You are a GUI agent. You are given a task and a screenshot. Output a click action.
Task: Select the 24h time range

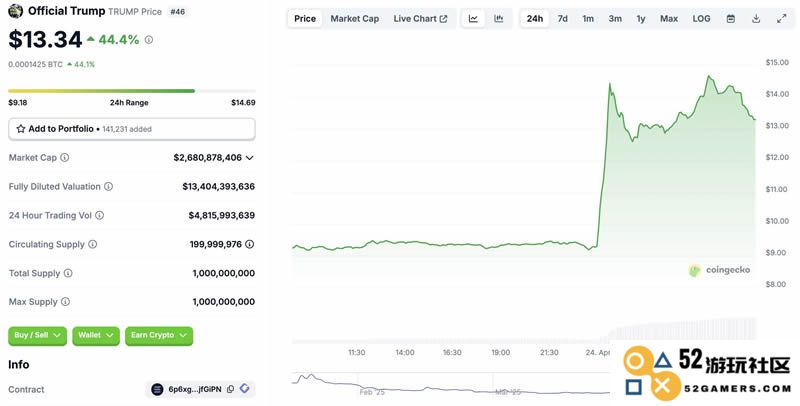click(535, 19)
